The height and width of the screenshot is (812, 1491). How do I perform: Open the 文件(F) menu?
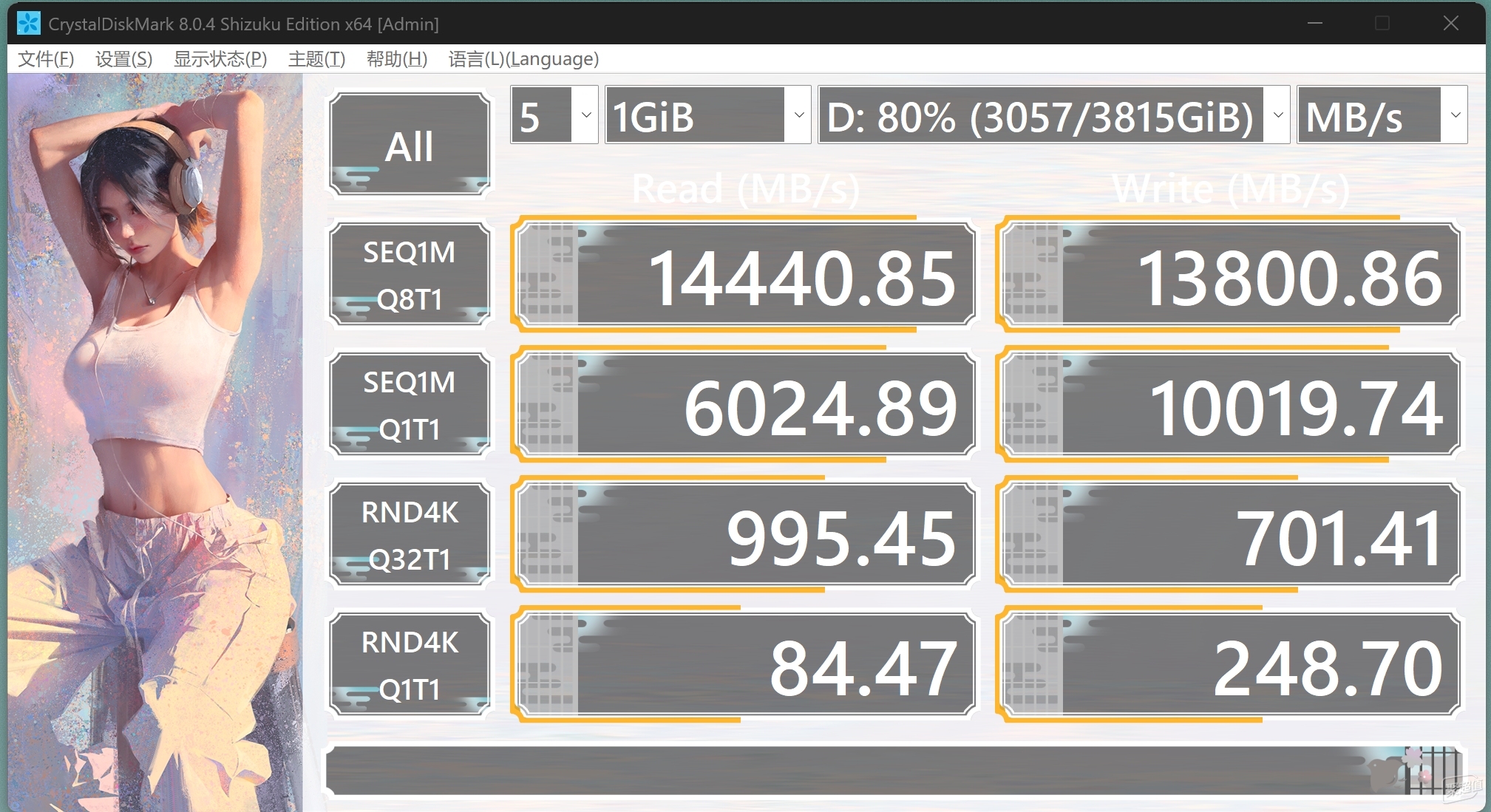coord(46,59)
